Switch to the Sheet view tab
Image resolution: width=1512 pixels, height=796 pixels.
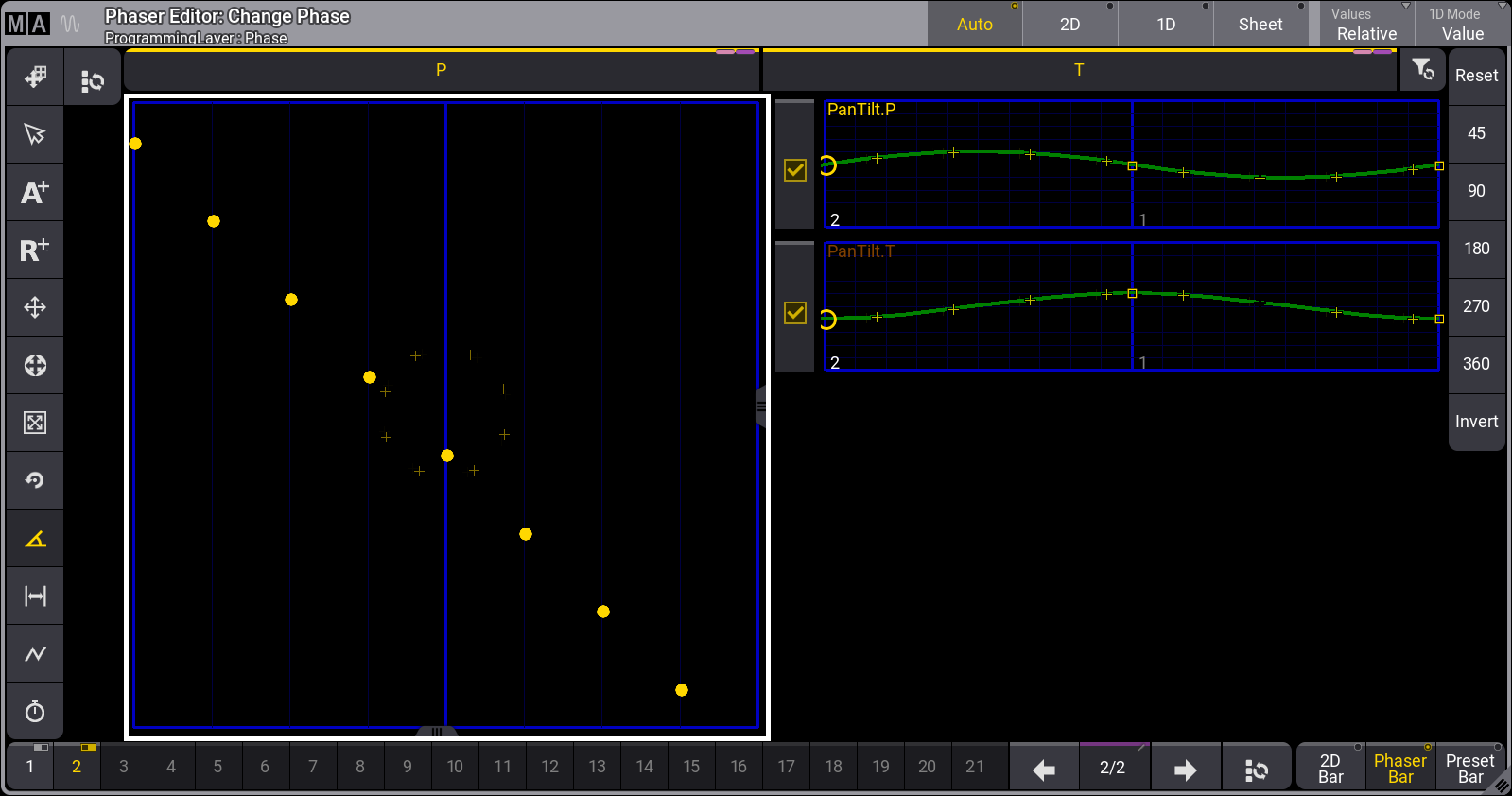[1260, 25]
